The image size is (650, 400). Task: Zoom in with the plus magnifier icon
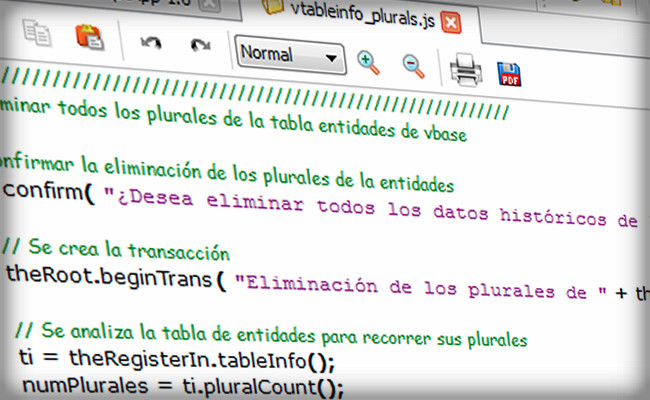pyautogui.click(x=368, y=63)
